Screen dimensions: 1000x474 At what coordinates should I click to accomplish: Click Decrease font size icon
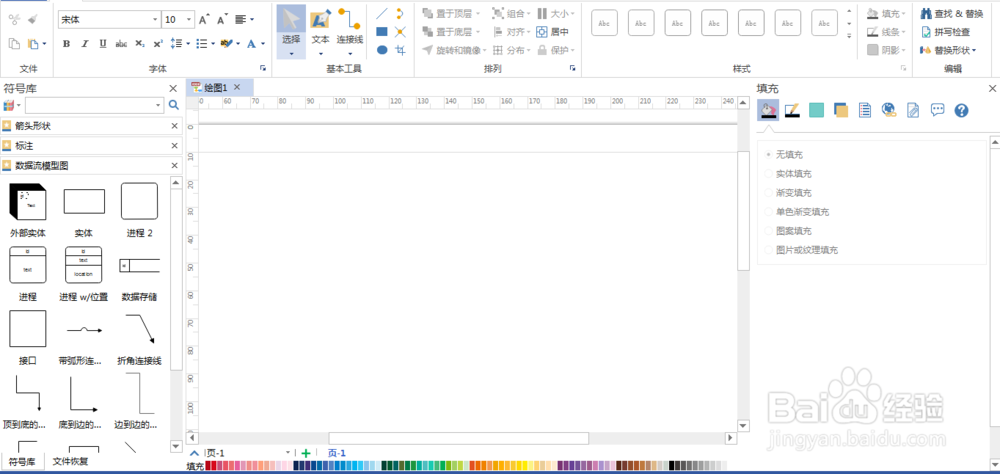tap(222, 20)
